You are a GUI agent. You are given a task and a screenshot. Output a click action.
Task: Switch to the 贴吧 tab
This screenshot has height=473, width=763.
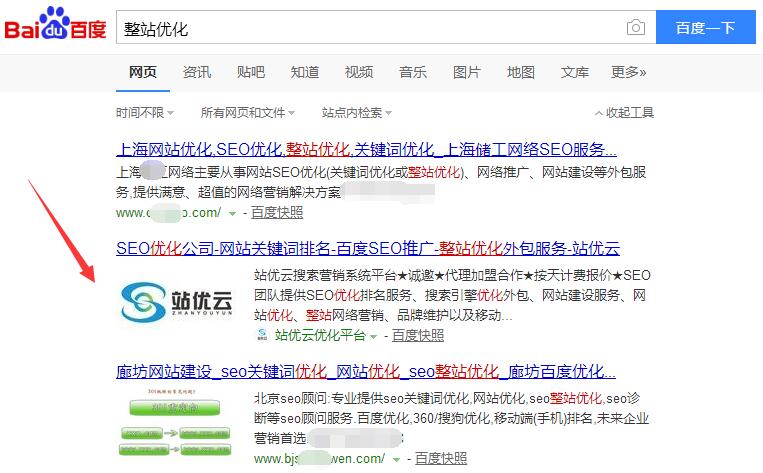click(x=251, y=72)
